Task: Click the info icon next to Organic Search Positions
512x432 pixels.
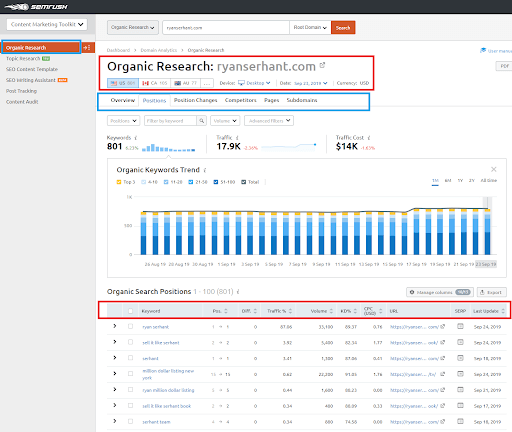Action: [x=238, y=292]
